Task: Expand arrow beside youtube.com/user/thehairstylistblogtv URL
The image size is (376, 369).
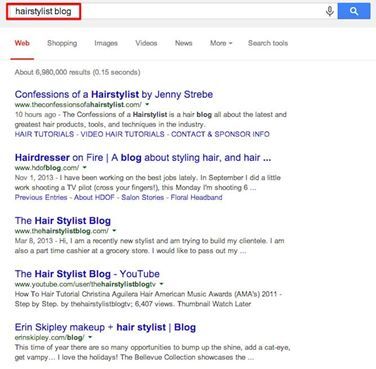Action: pos(161,284)
